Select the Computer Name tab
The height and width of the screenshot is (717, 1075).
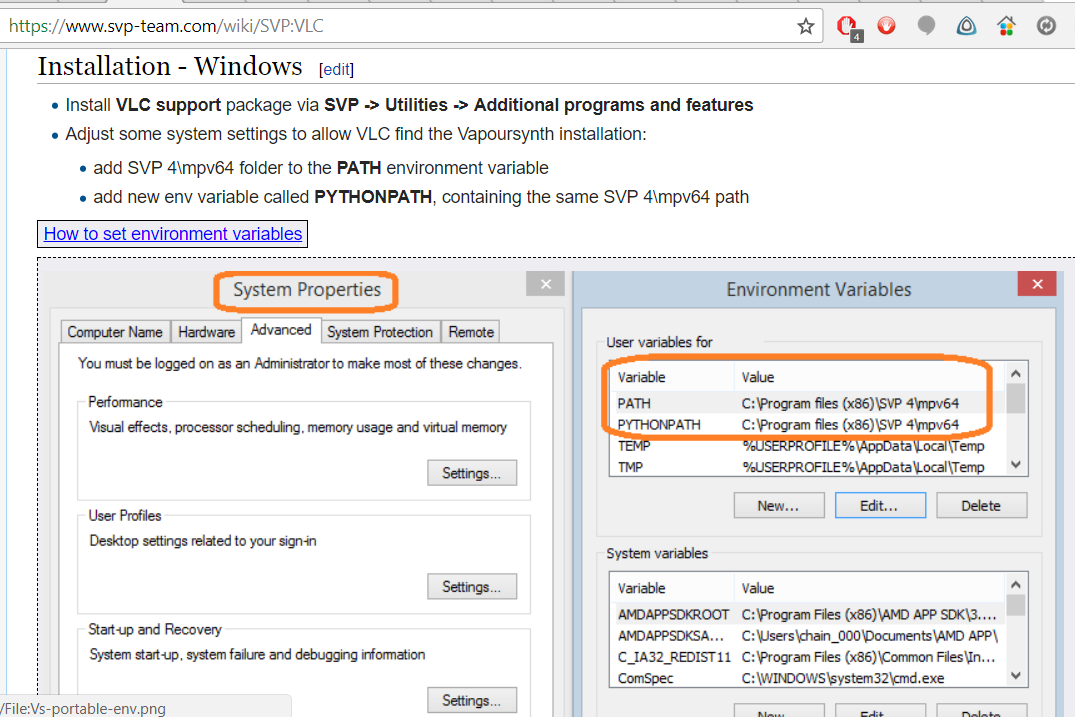pyautogui.click(x=115, y=332)
